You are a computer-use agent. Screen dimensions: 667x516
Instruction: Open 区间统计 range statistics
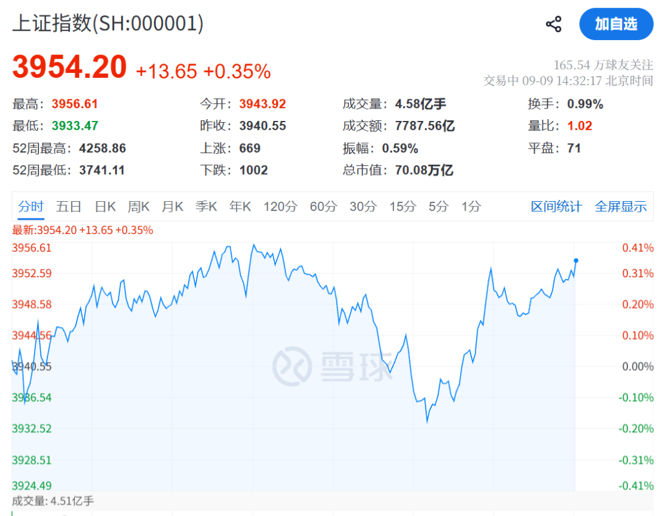click(x=556, y=207)
